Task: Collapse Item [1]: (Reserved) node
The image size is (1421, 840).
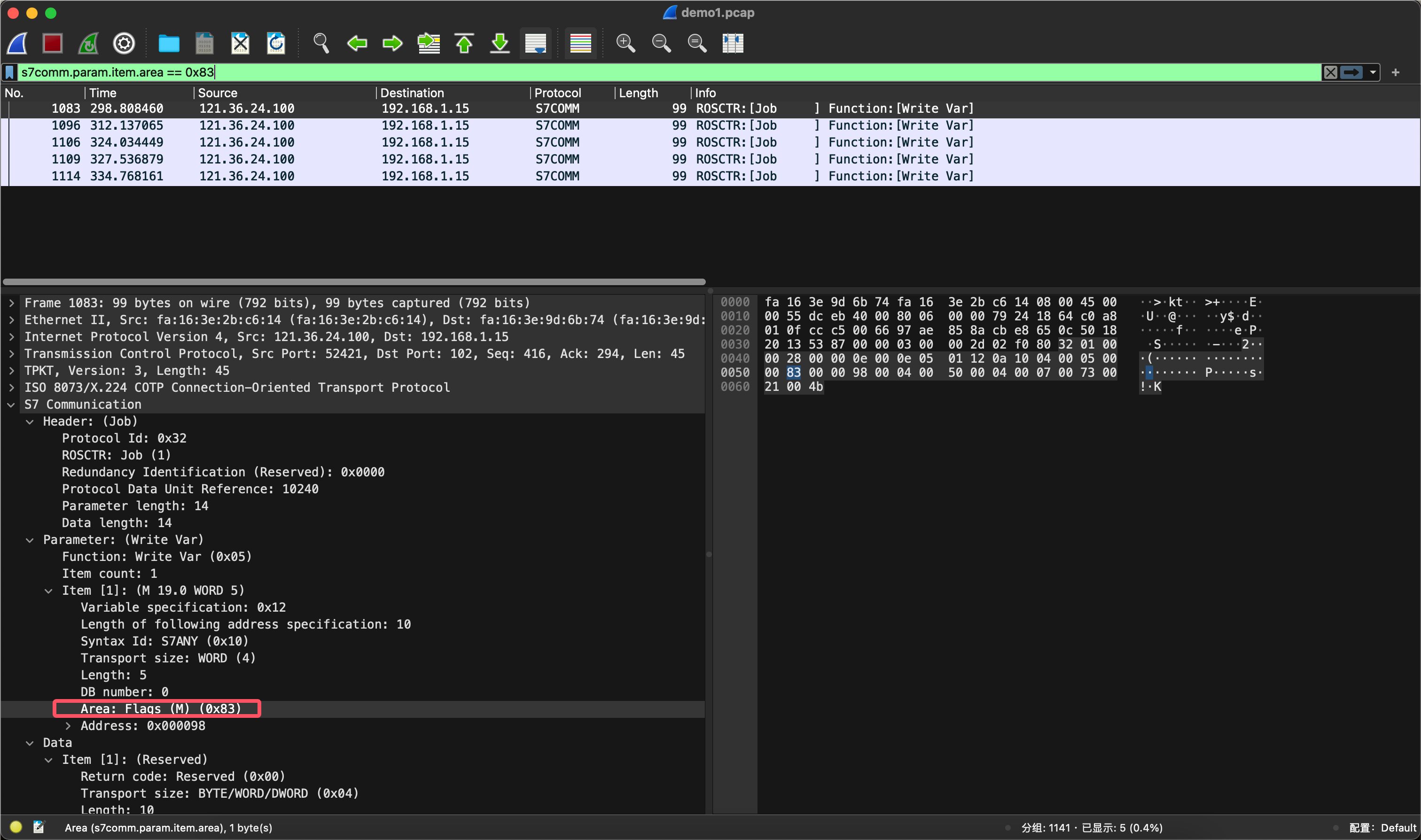Action: [49, 760]
